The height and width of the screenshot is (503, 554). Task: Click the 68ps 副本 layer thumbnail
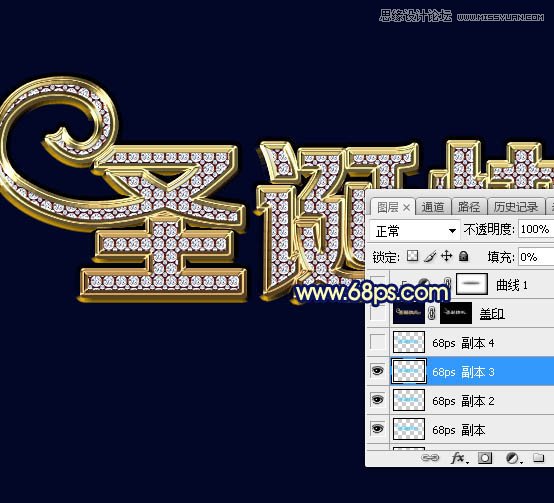click(409, 429)
